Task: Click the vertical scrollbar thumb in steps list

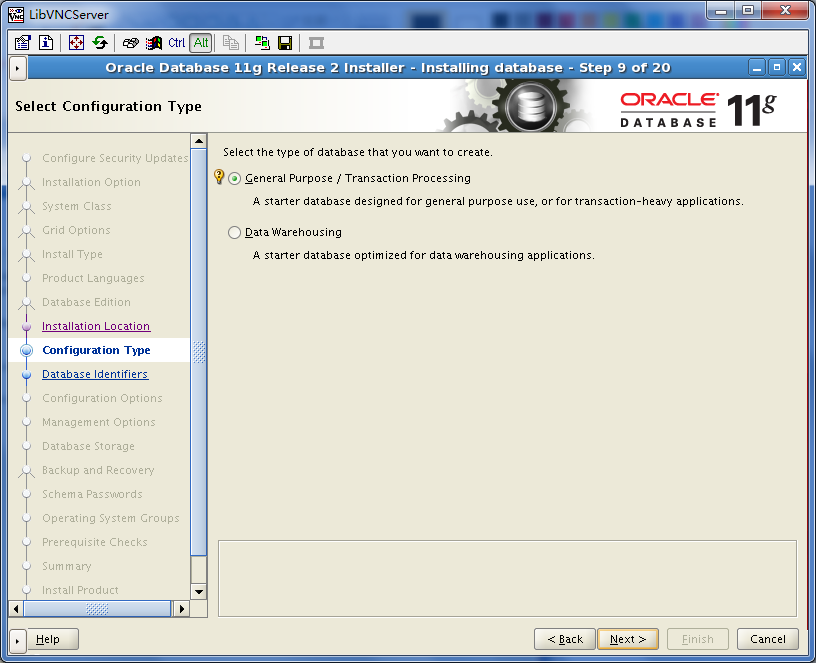Action: (x=199, y=352)
